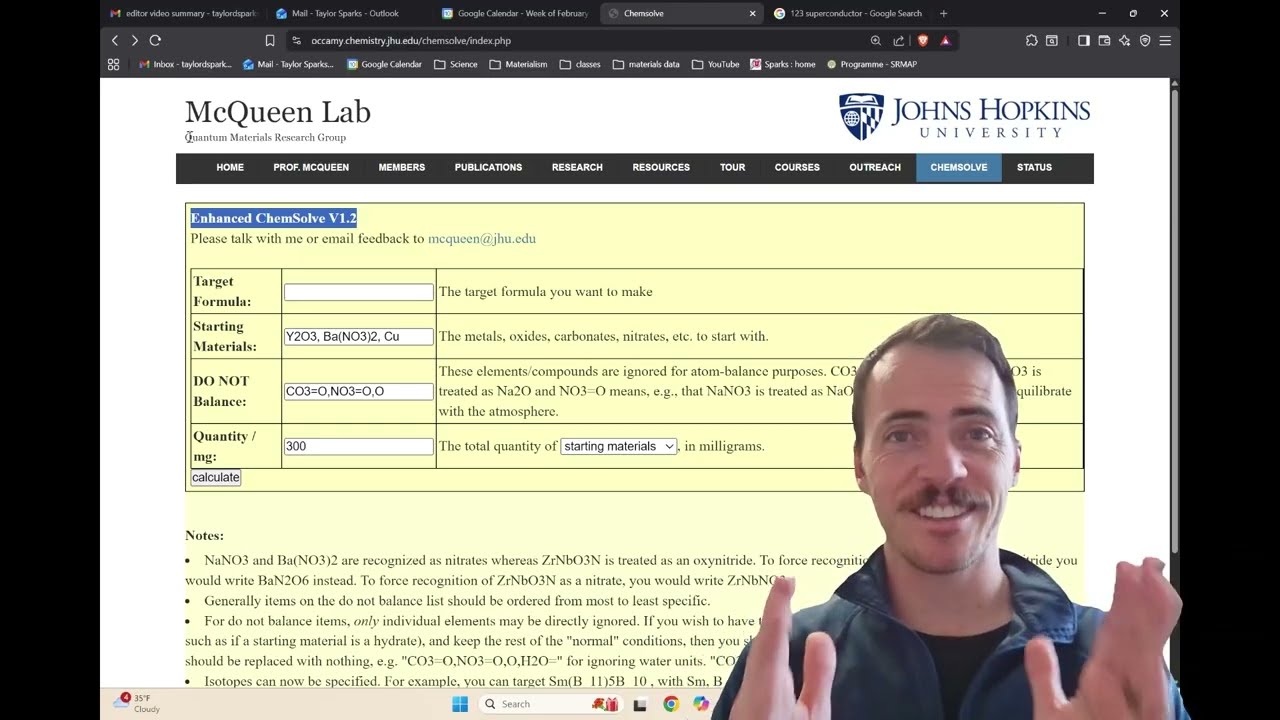The width and height of the screenshot is (1280, 720).
Task: Open Sparks : home bookmark
Action: click(x=782, y=64)
